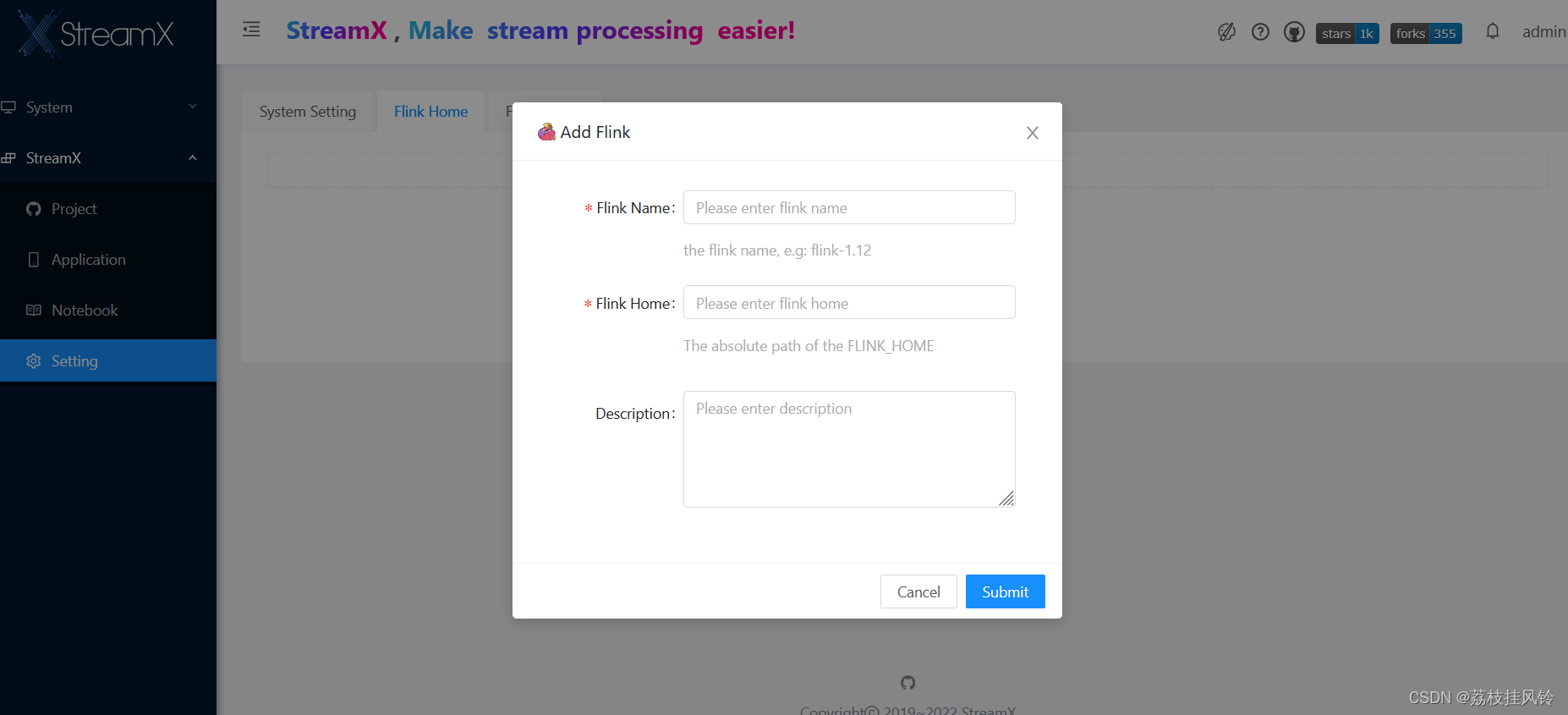
Task: Click the Flink Name input field
Action: click(849, 207)
